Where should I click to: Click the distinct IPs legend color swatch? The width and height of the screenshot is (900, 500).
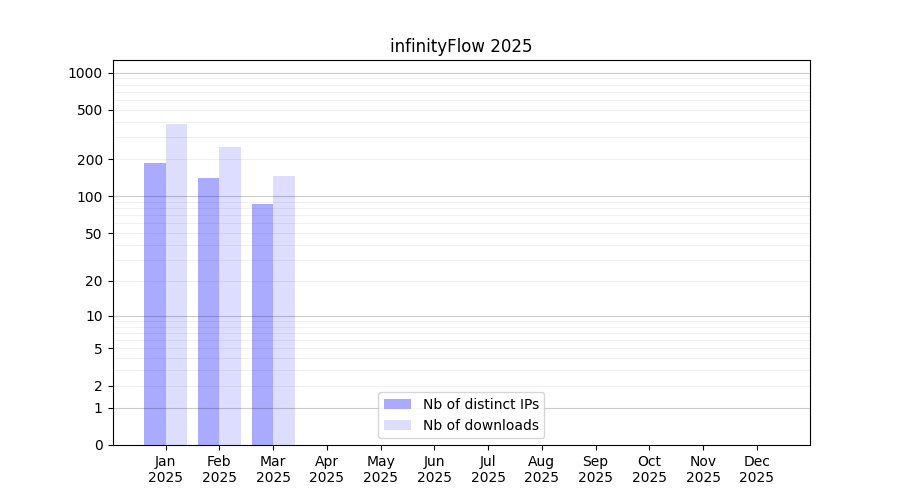click(397, 404)
